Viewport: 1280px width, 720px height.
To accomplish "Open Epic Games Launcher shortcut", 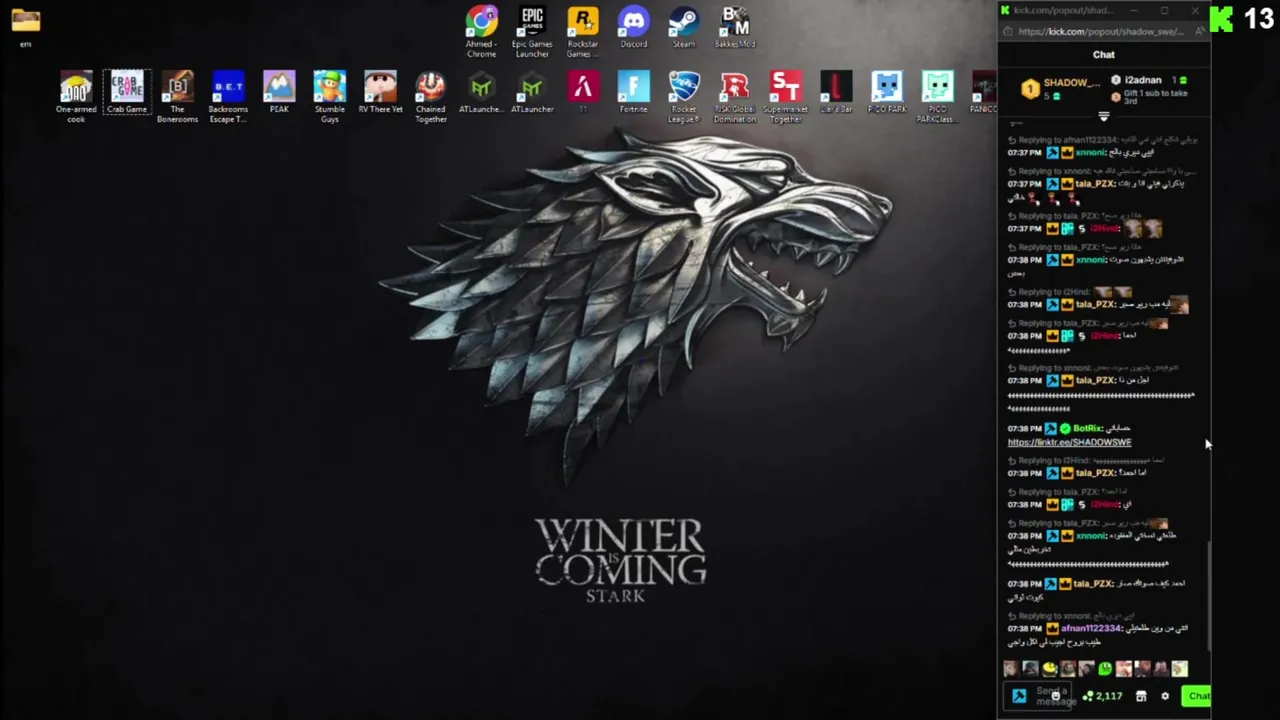I will (532, 30).
